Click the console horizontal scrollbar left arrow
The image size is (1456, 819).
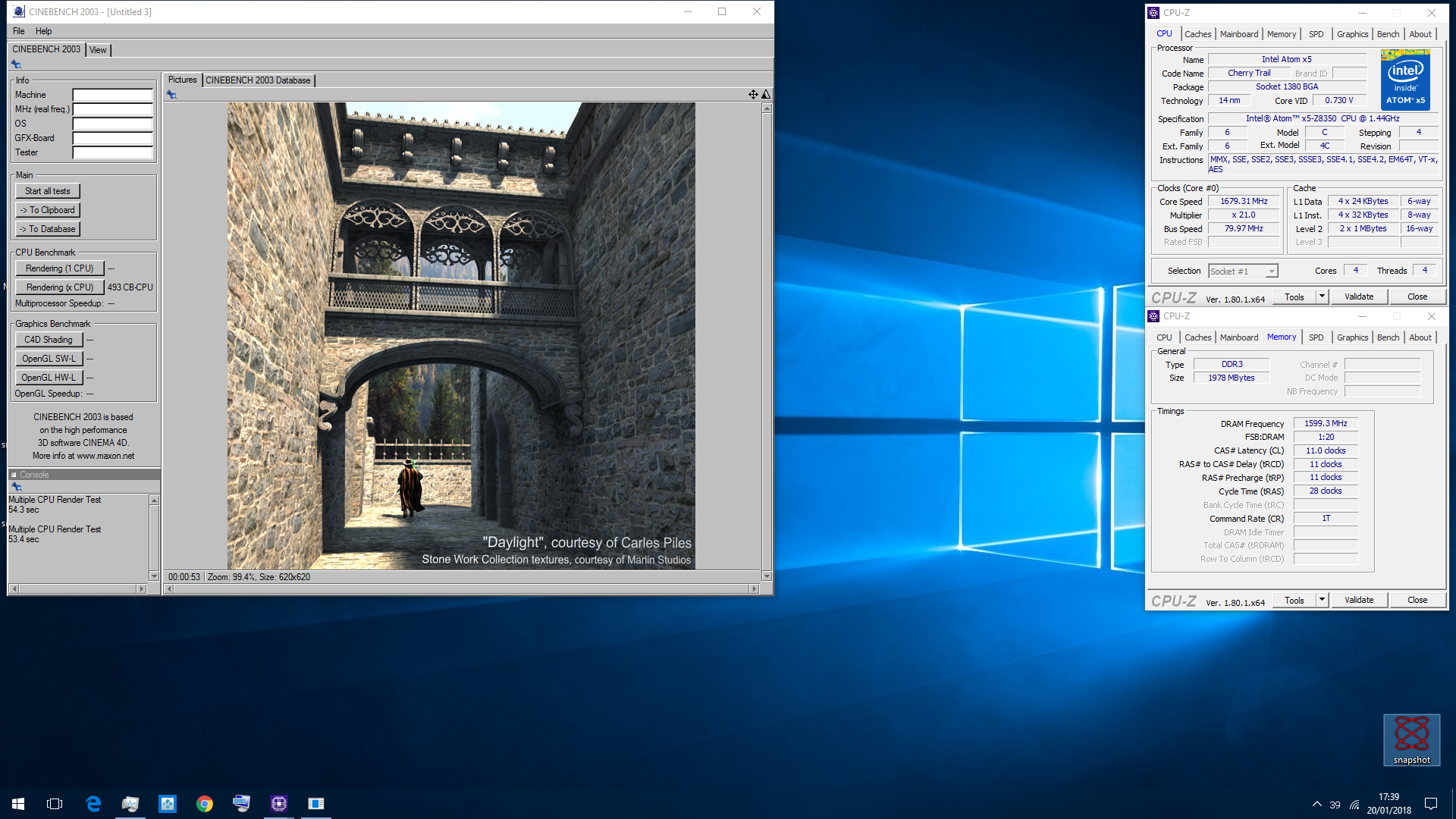coord(14,589)
